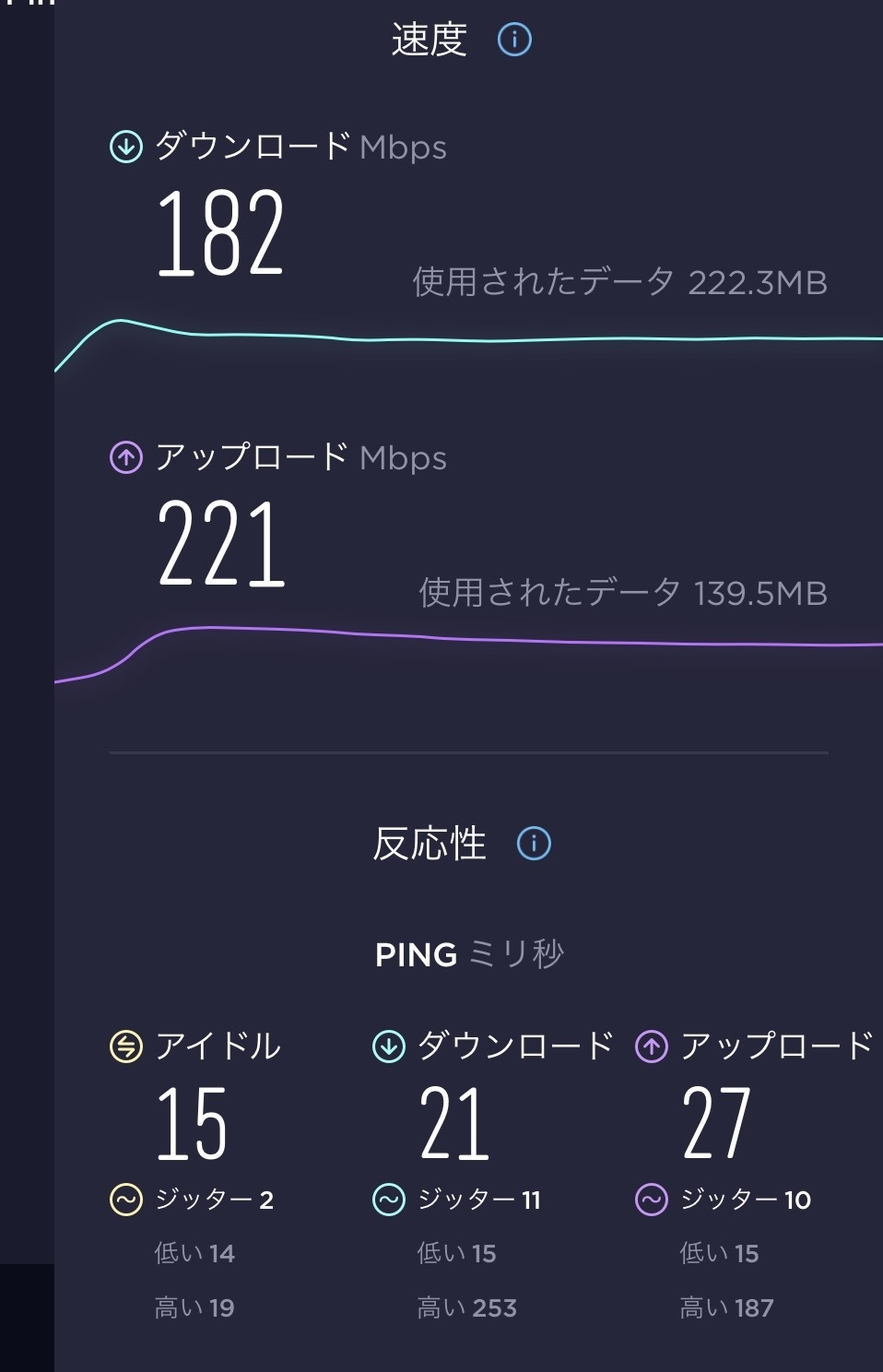This screenshot has height=1372, width=883.
Task: Click the PING ミリ秒 heading
Action: point(469,954)
